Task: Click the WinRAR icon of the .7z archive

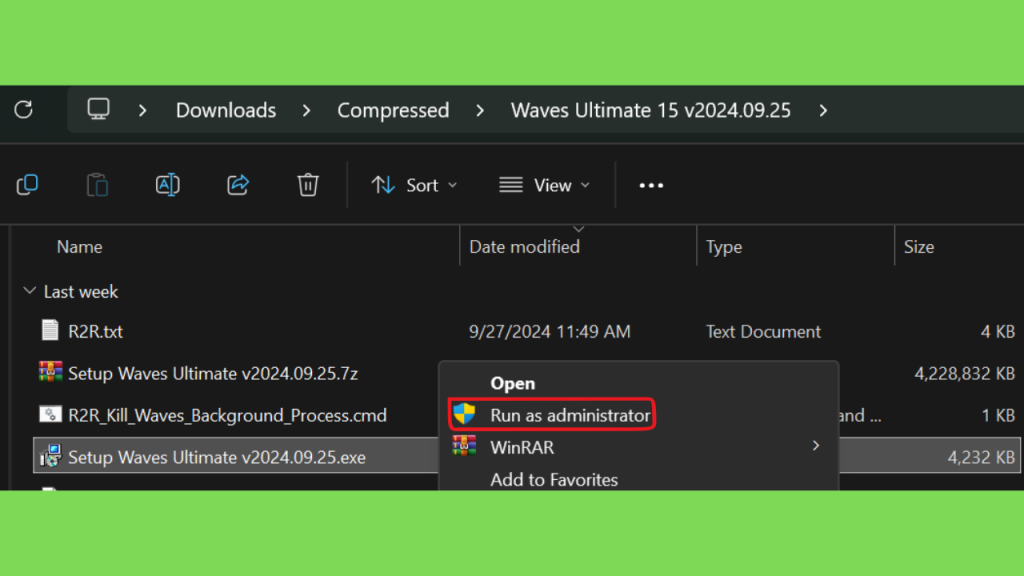Action: click(50, 372)
